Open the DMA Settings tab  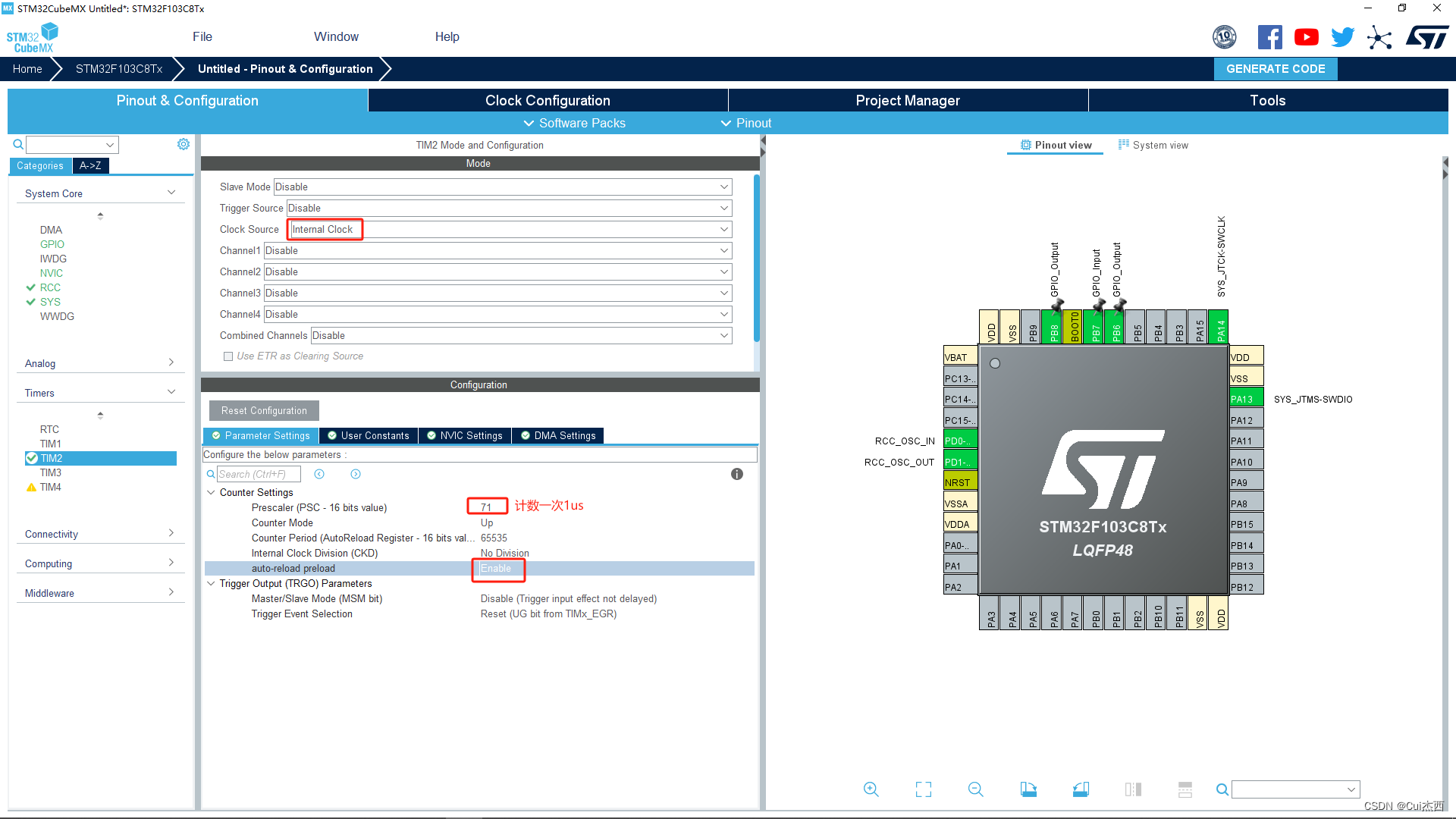(558, 435)
